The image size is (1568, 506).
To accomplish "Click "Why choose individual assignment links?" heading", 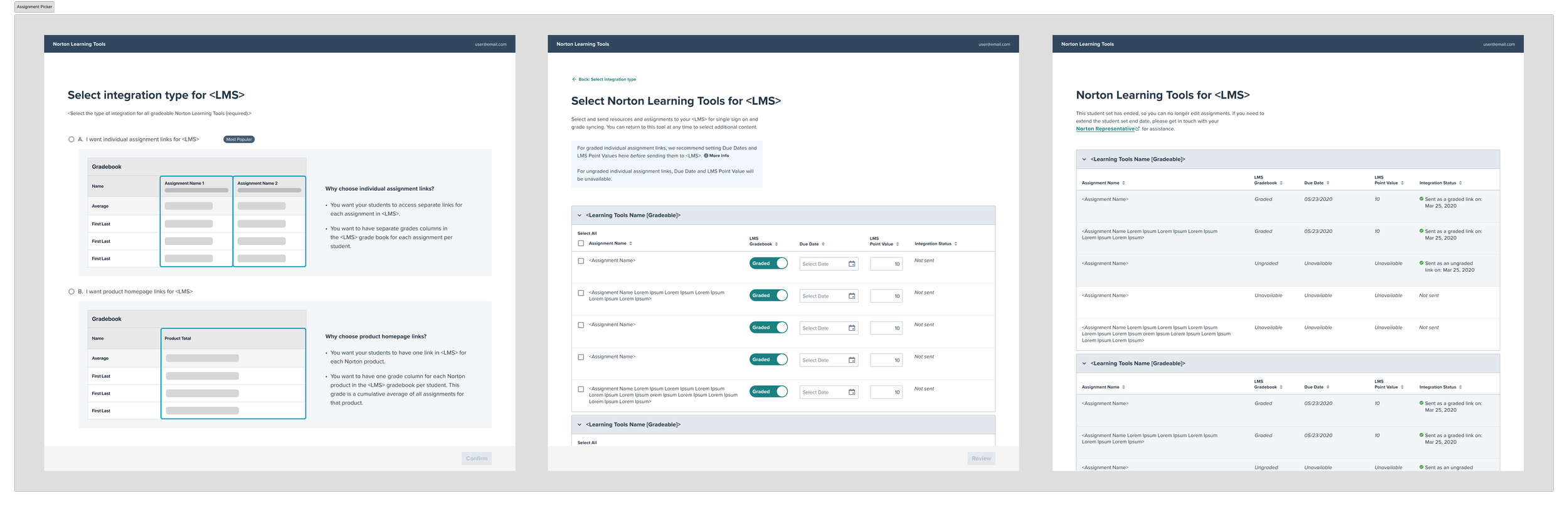I will (379, 189).
